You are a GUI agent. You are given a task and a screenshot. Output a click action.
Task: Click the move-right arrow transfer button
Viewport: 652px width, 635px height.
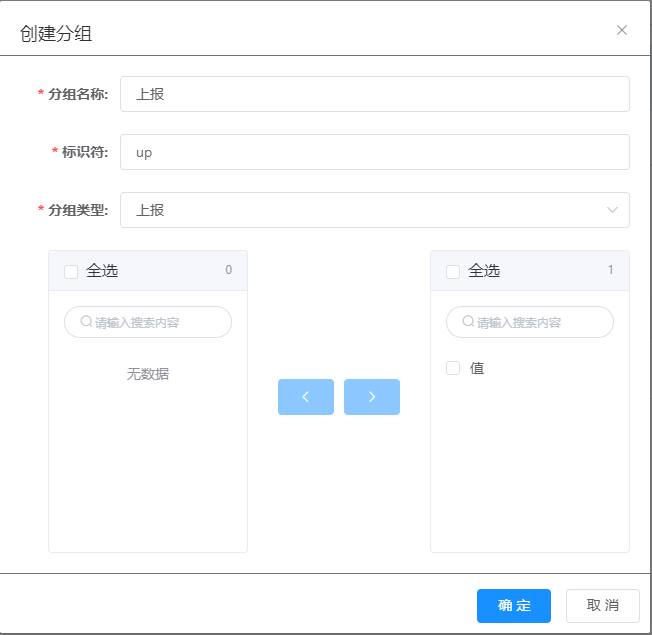click(x=372, y=397)
